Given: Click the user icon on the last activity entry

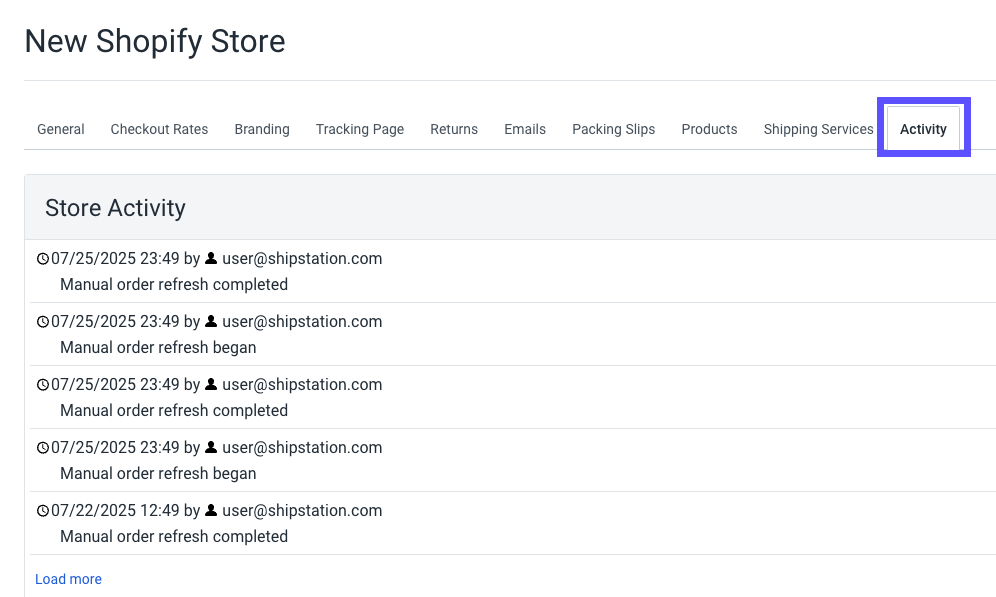Looking at the screenshot, I should [x=210, y=510].
